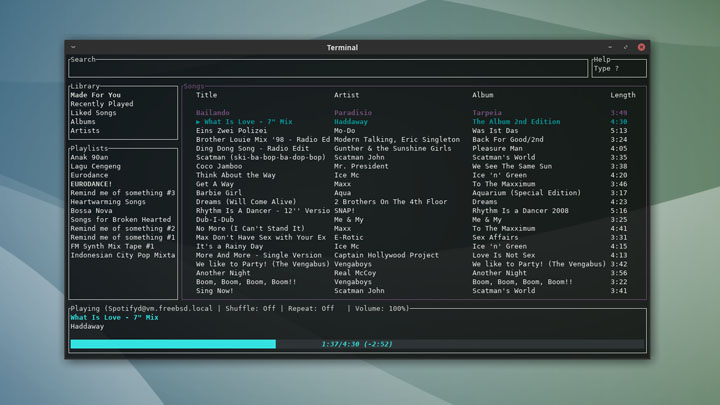Viewport: 720px width, 405px height.
Task: Click album Love Is Not Sex
Action: tap(504, 255)
